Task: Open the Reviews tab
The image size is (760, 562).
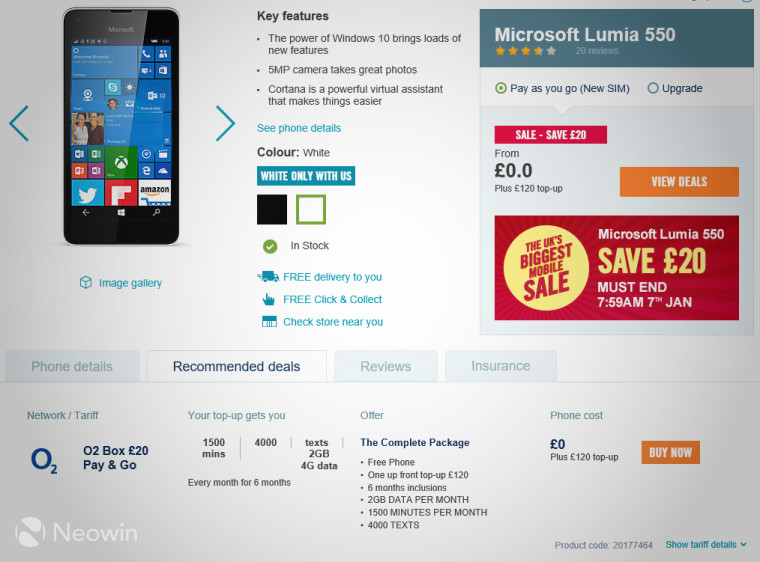Action: 386,366
